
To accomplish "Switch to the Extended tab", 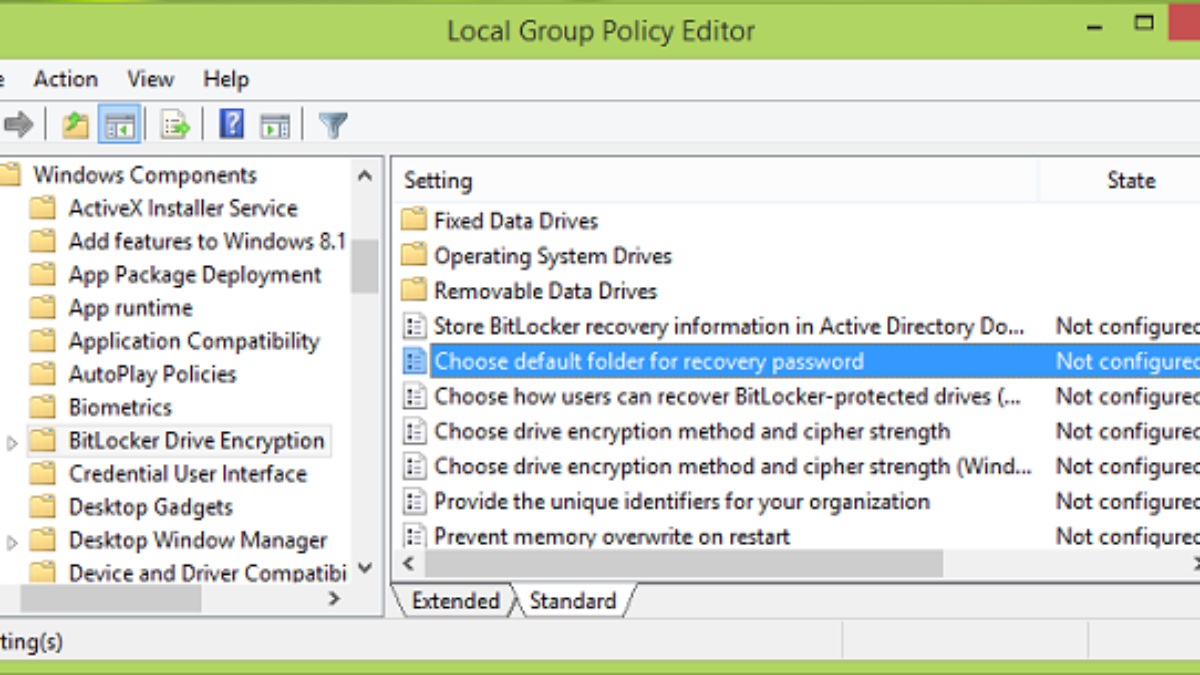I will (455, 601).
